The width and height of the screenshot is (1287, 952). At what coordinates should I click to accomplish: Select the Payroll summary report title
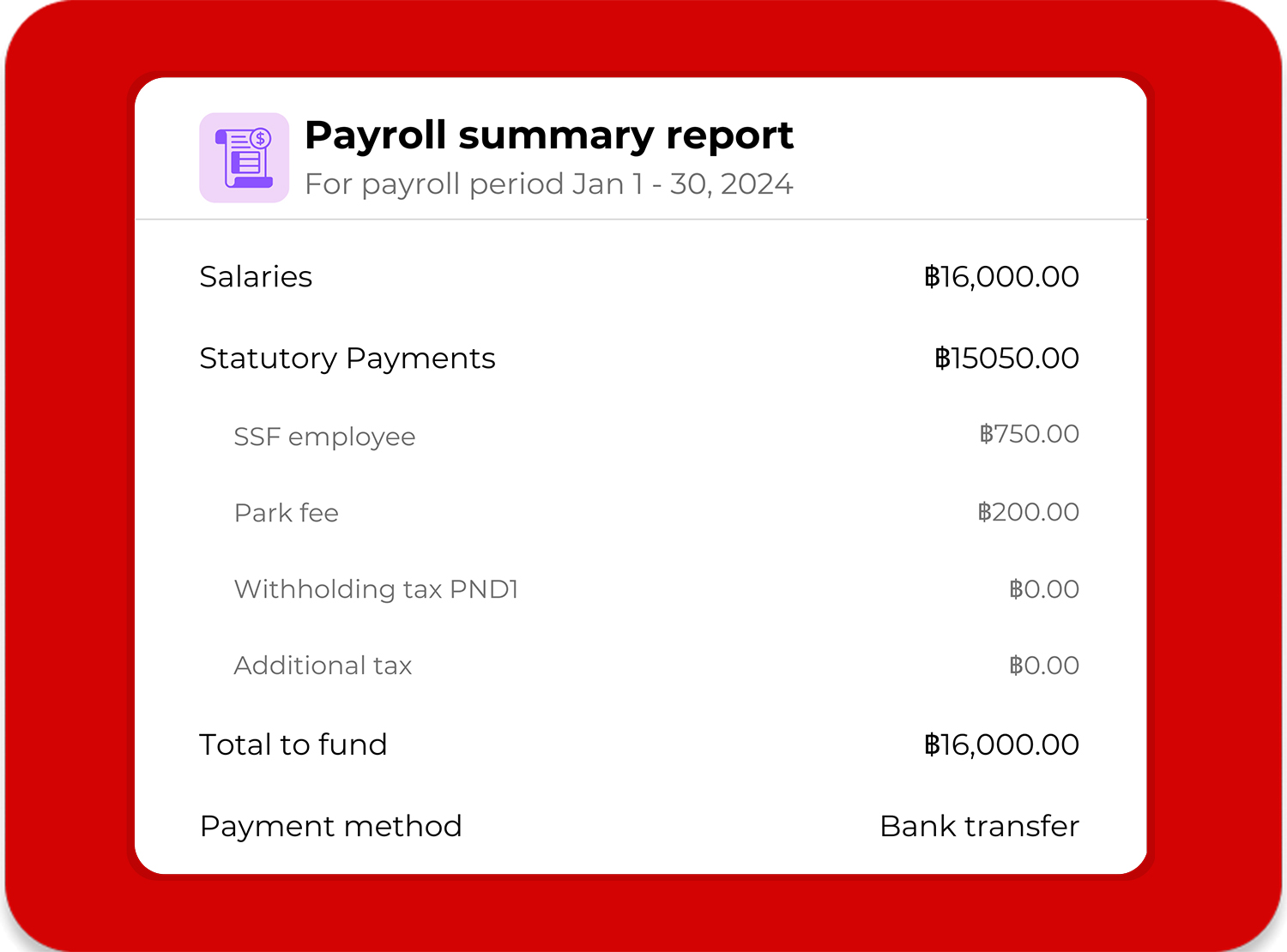coord(548,136)
